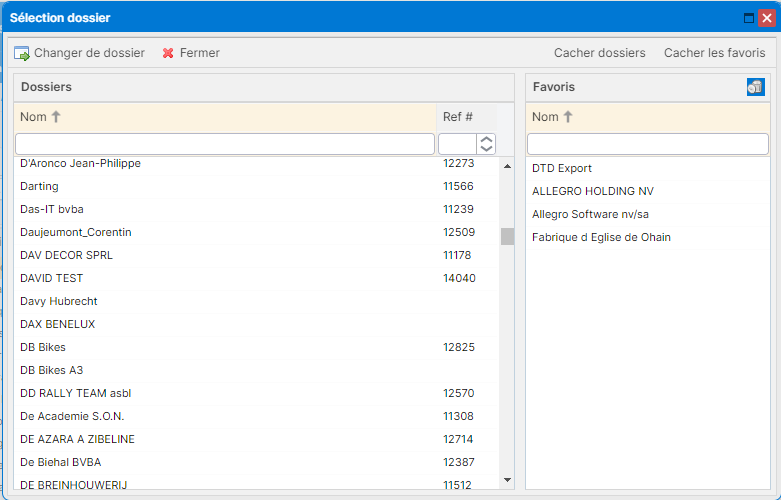781x500 pixels.
Task: Select the Darting dossier row
Action: coord(256,187)
